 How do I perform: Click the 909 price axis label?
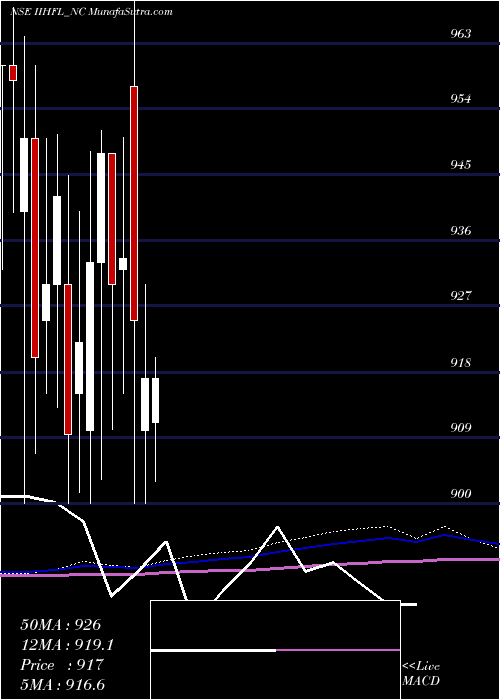click(460, 428)
